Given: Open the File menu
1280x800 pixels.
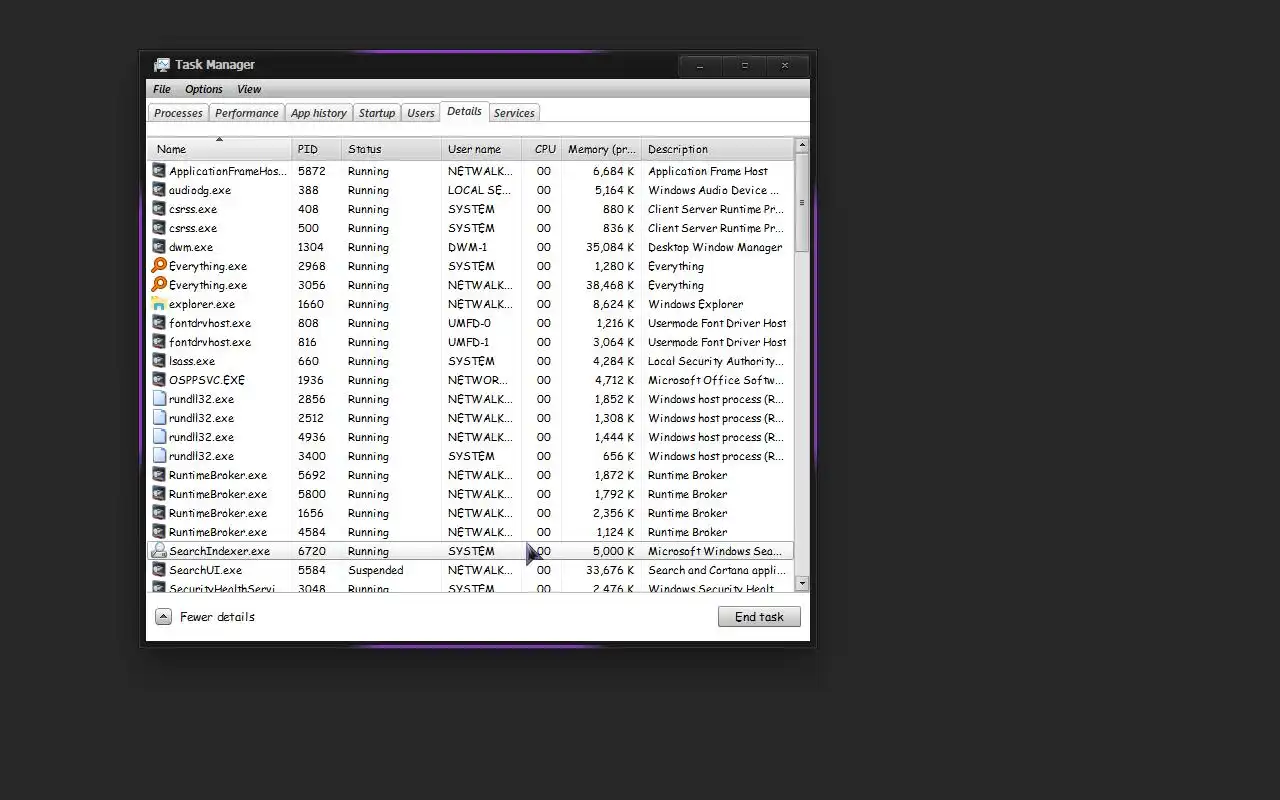Looking at the screenshot, I should (x=162, y=89).
